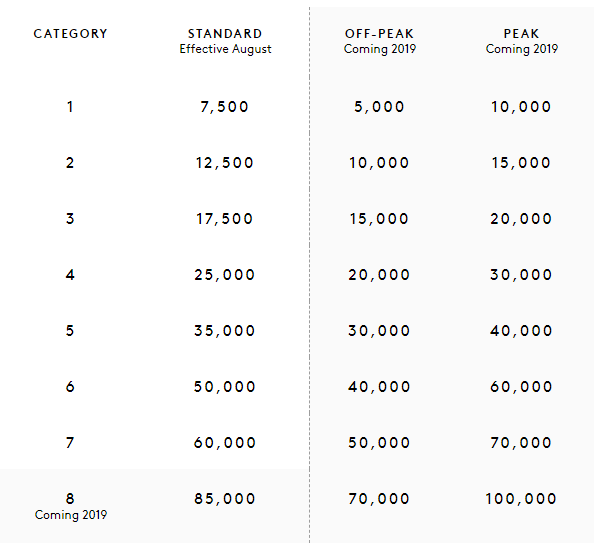Select the 100,000 Peak points cell
The image size is (603, 543).
tap(521, 499)
